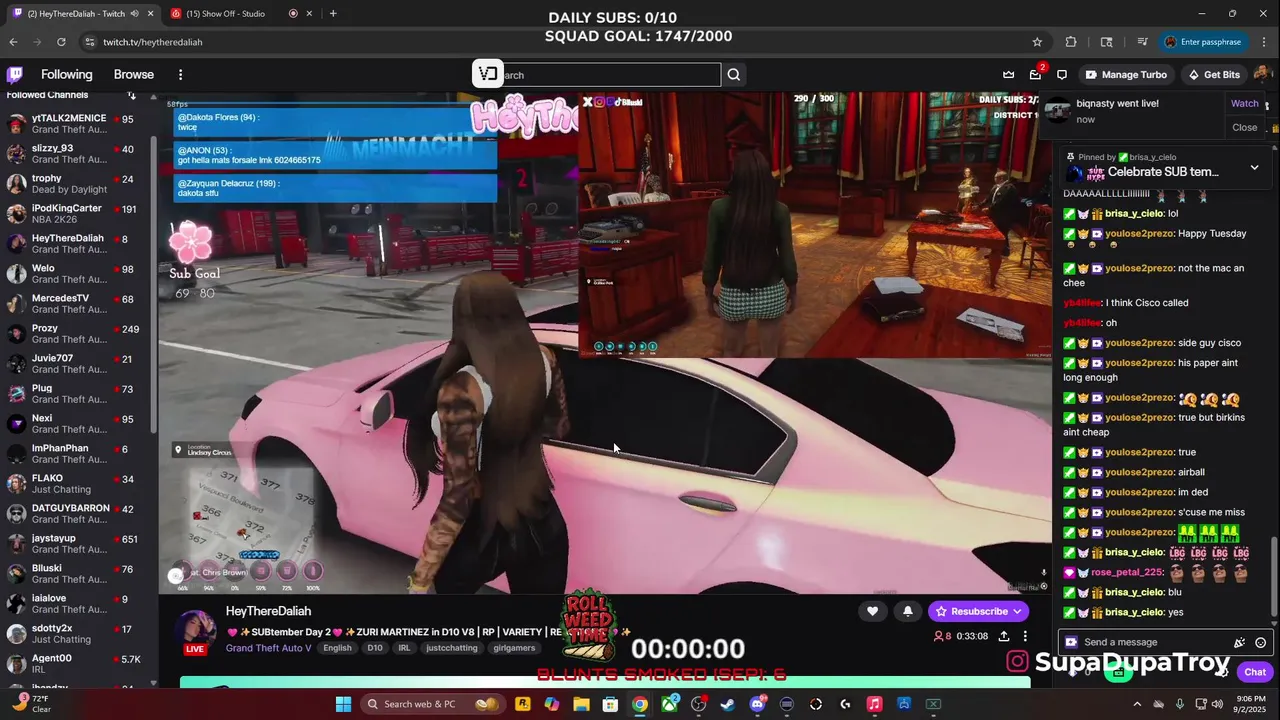The height and width of the screenshot is (720, 1280).
Task: Open the Browse nav item
Action: pos(134,75)
